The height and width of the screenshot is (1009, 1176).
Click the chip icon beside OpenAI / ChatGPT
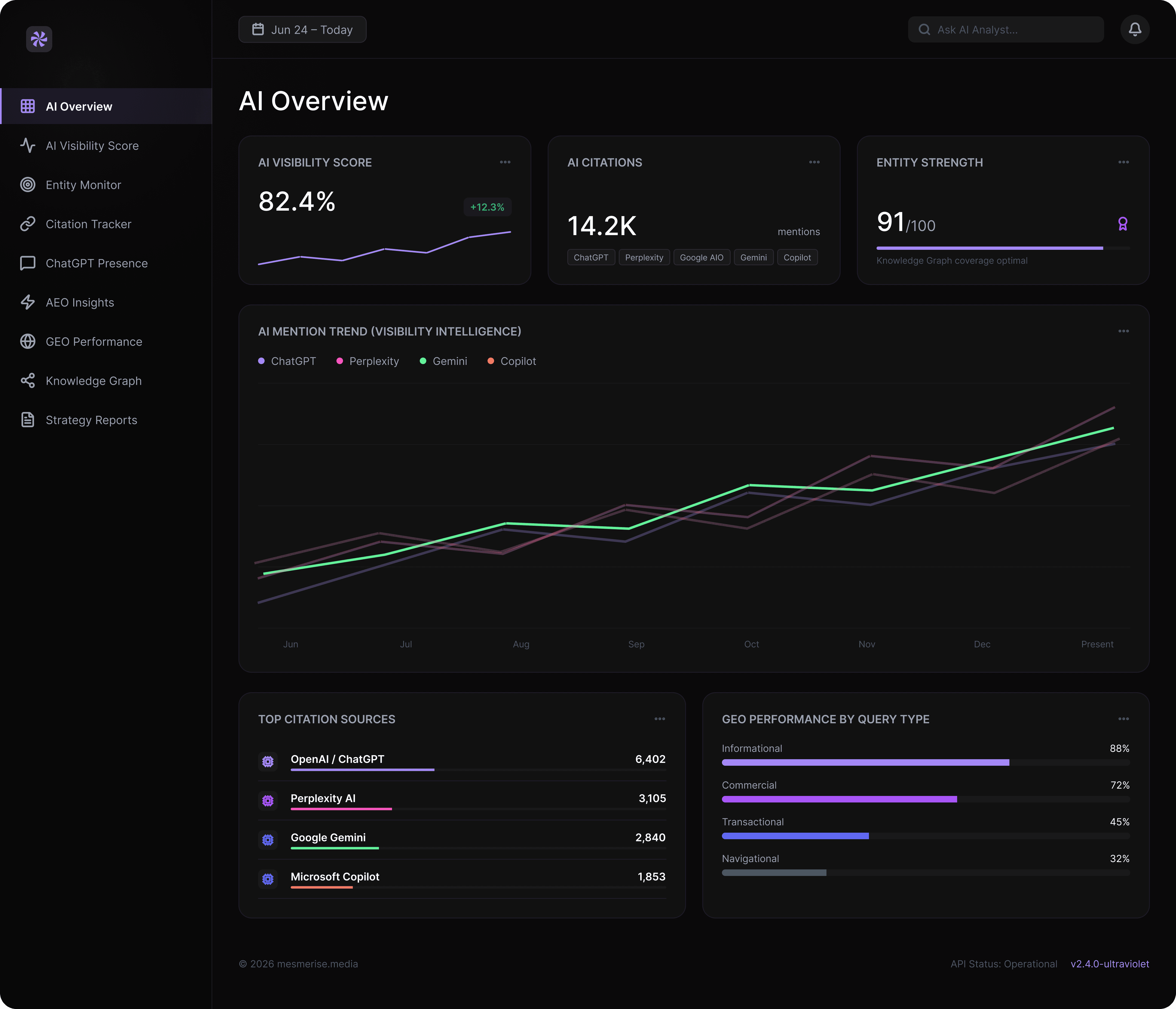point(268,762)
